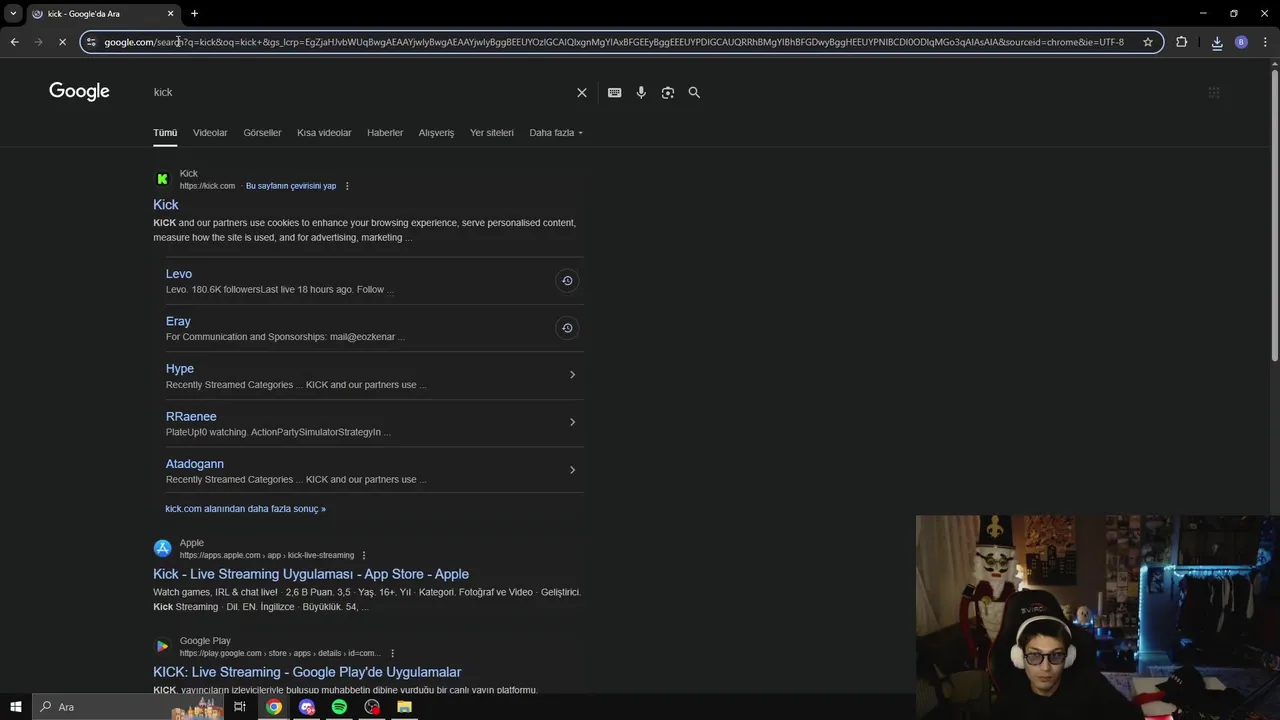Open the Eray sitelink
The height and width of the screenshot is (720, 1280).
(178, 321)
